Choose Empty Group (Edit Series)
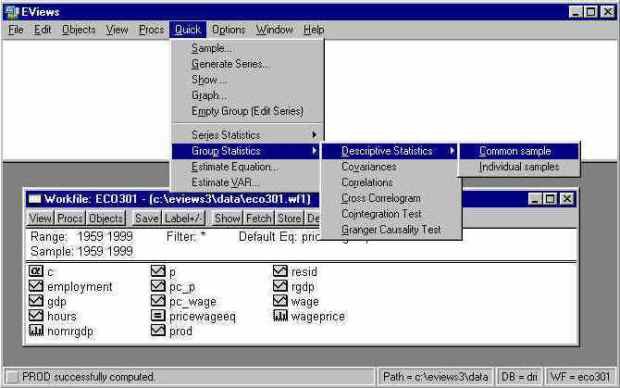This screenshot has height=388, width=620. 248,112
